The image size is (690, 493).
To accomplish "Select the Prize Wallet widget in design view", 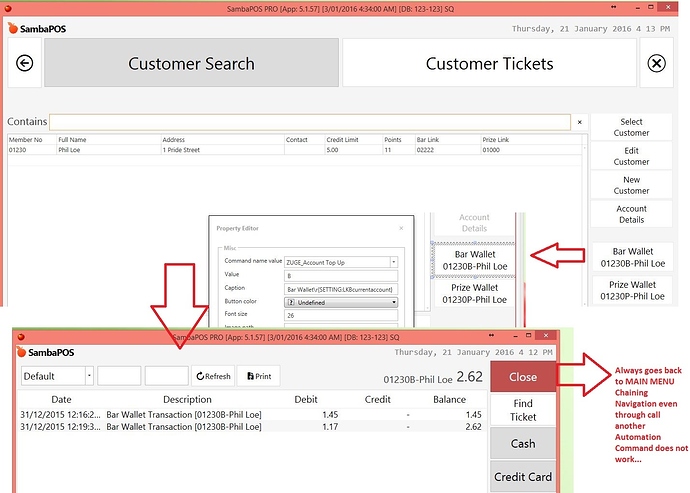I will [x=474, y=294].
